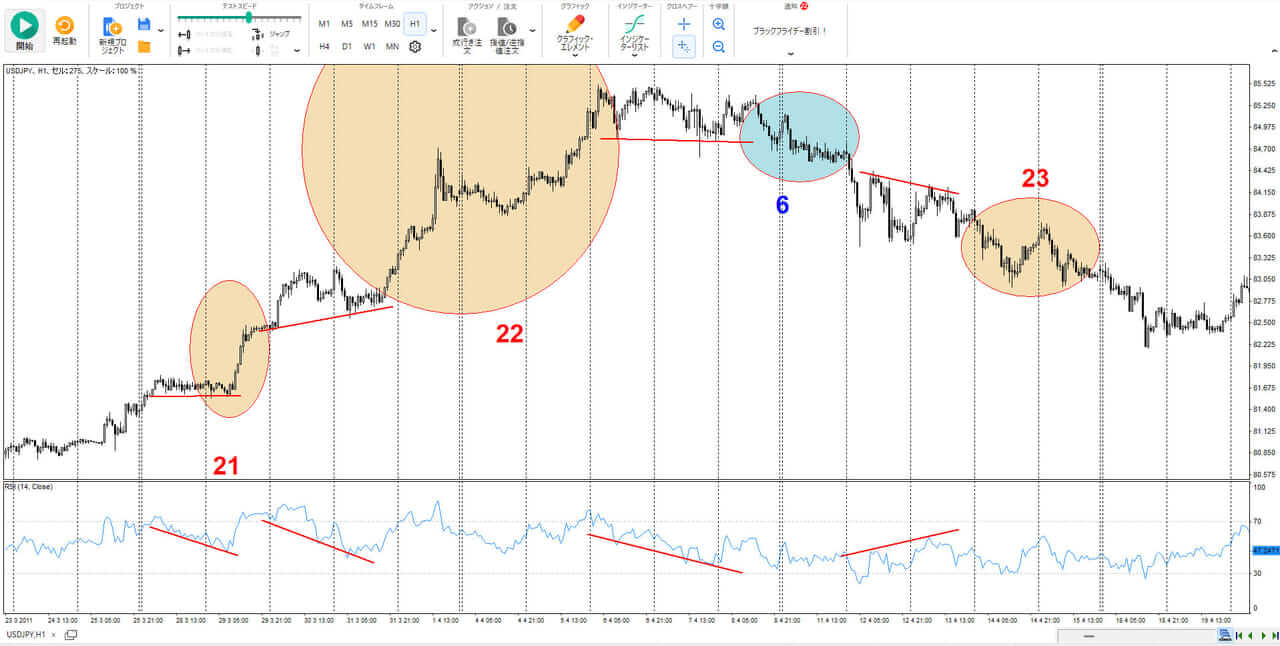
Task: Open the インジケーターリスト indicator list dropdown
Action: pyautogui.click(x=634, y=34)
